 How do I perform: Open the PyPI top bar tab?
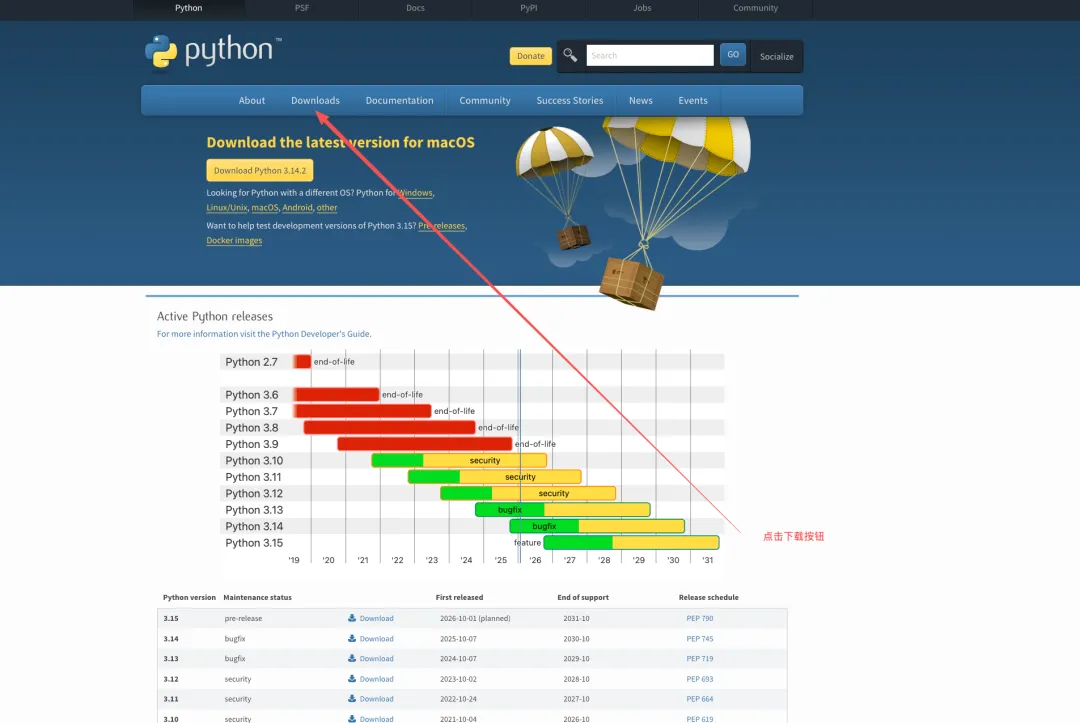pos(529,8)
